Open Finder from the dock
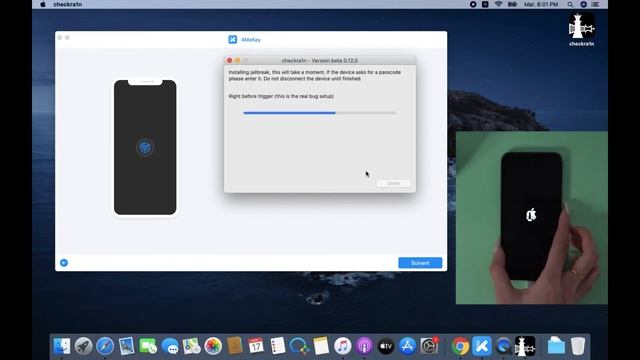 [62, 346]
